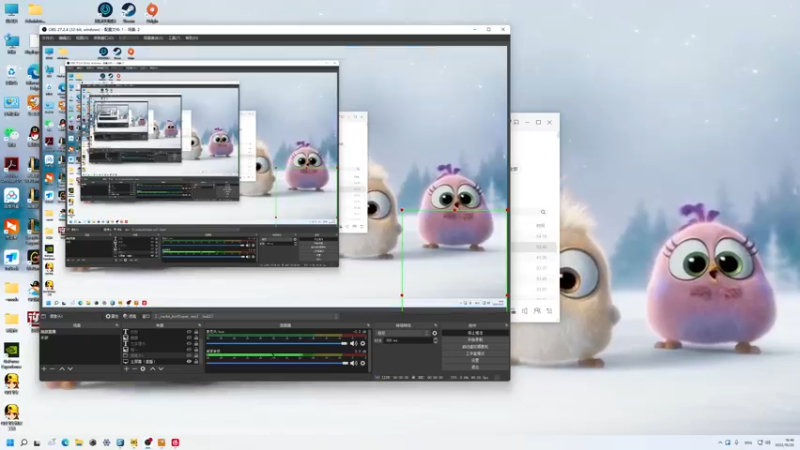This screenshot has height=450, width=800.
Task: Open the Steam desktop shortcut
Action: [129, 12]
